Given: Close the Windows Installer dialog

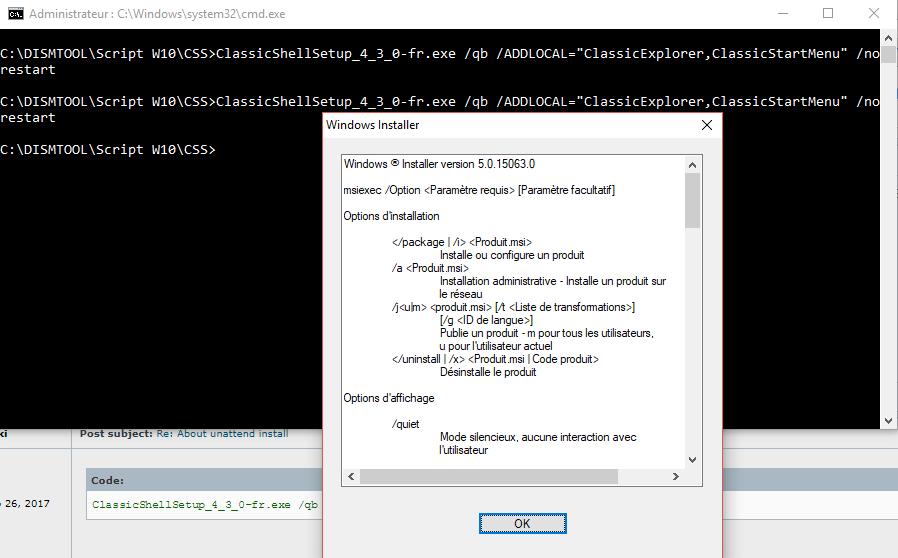Looking at the screenshot, I should 707,125.
